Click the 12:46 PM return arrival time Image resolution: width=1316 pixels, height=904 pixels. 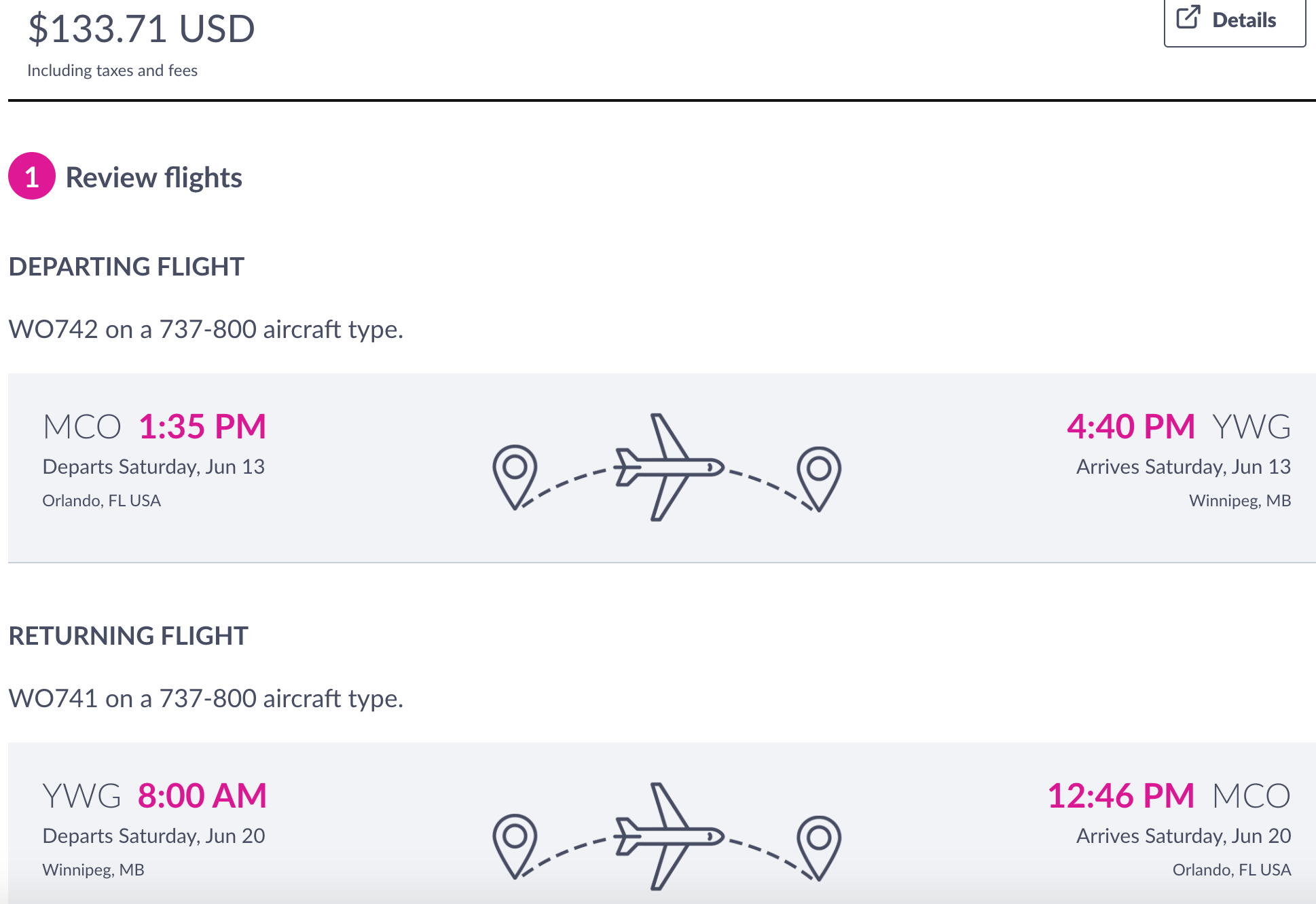[x=1121, y=796]
